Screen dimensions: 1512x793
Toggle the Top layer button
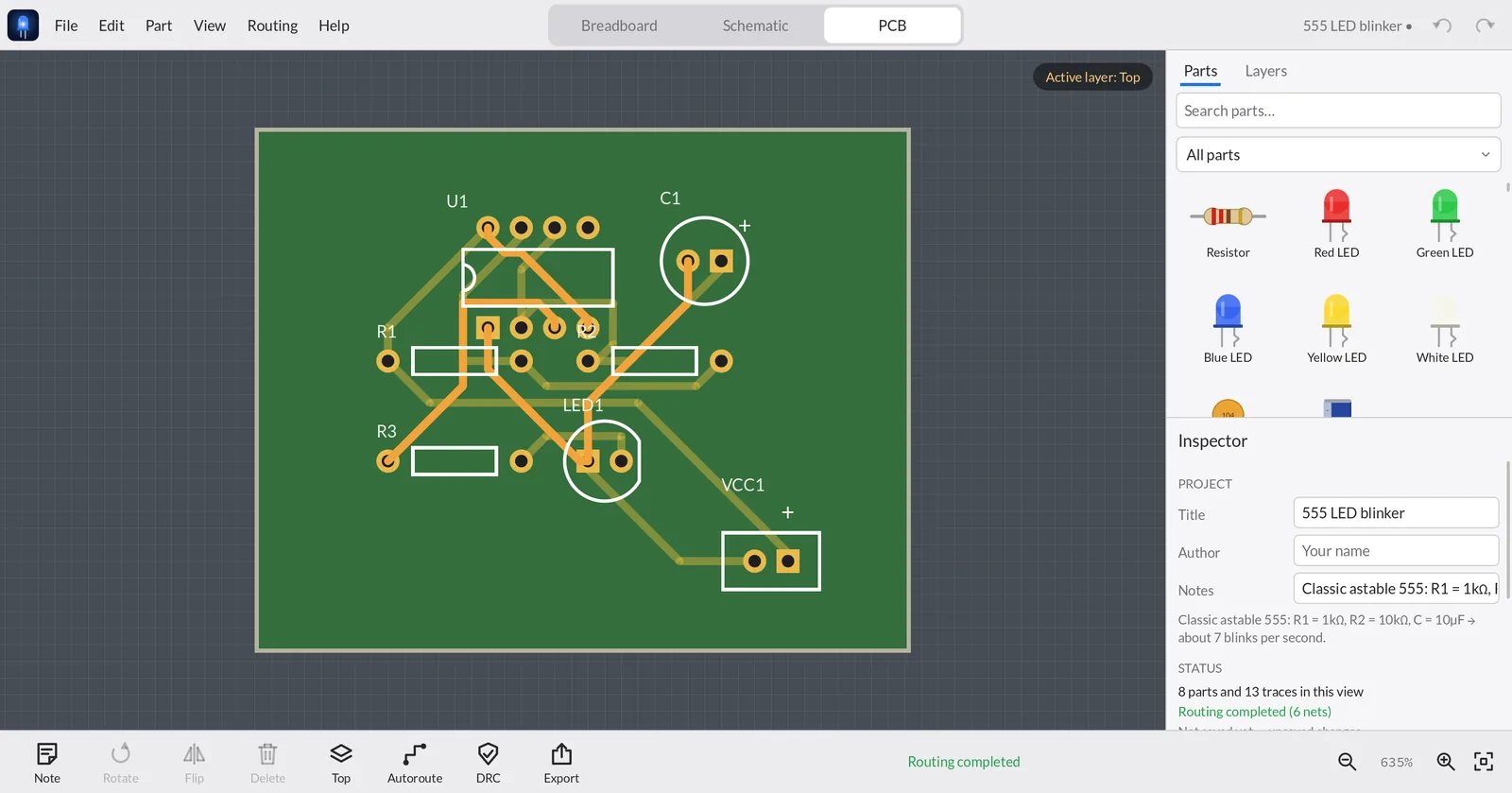(341, 763)
